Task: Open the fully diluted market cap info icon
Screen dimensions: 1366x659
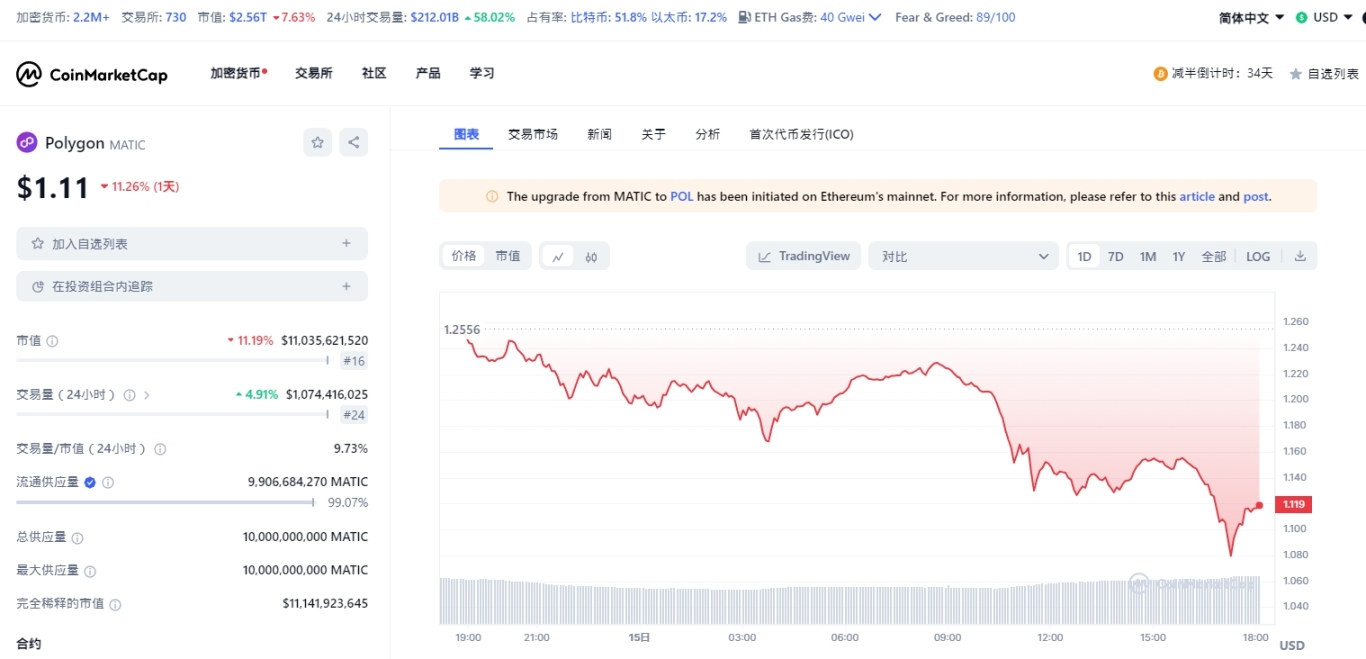Action: coord(115,605)
